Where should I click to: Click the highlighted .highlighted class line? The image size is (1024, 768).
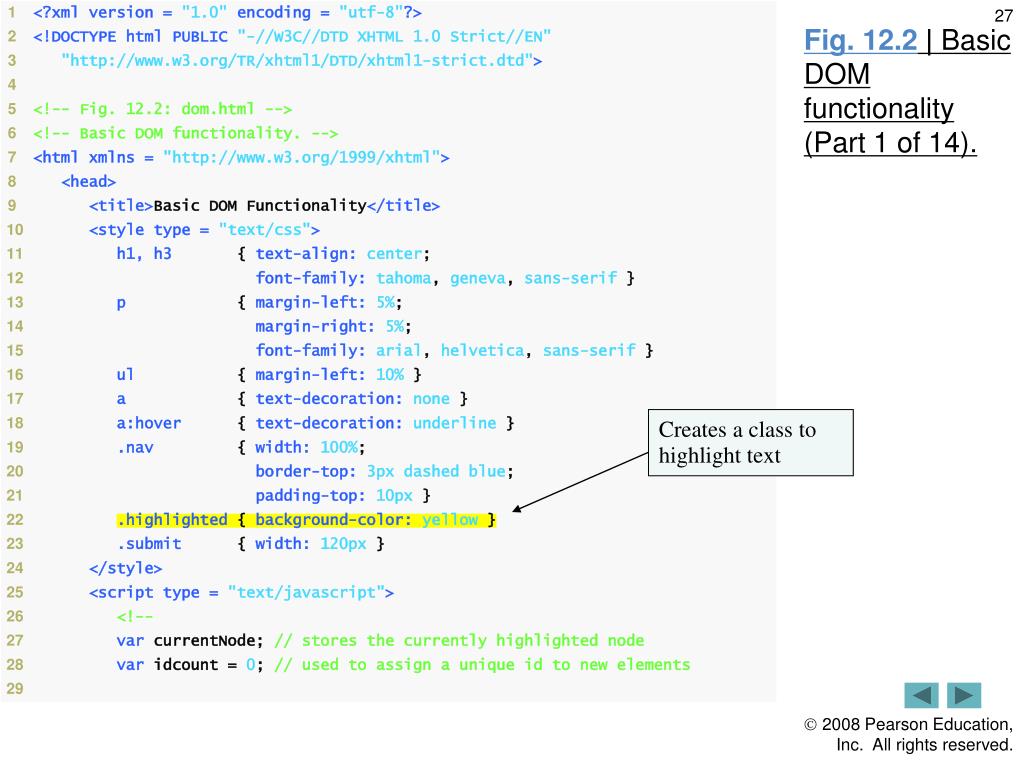pos(306,520)
